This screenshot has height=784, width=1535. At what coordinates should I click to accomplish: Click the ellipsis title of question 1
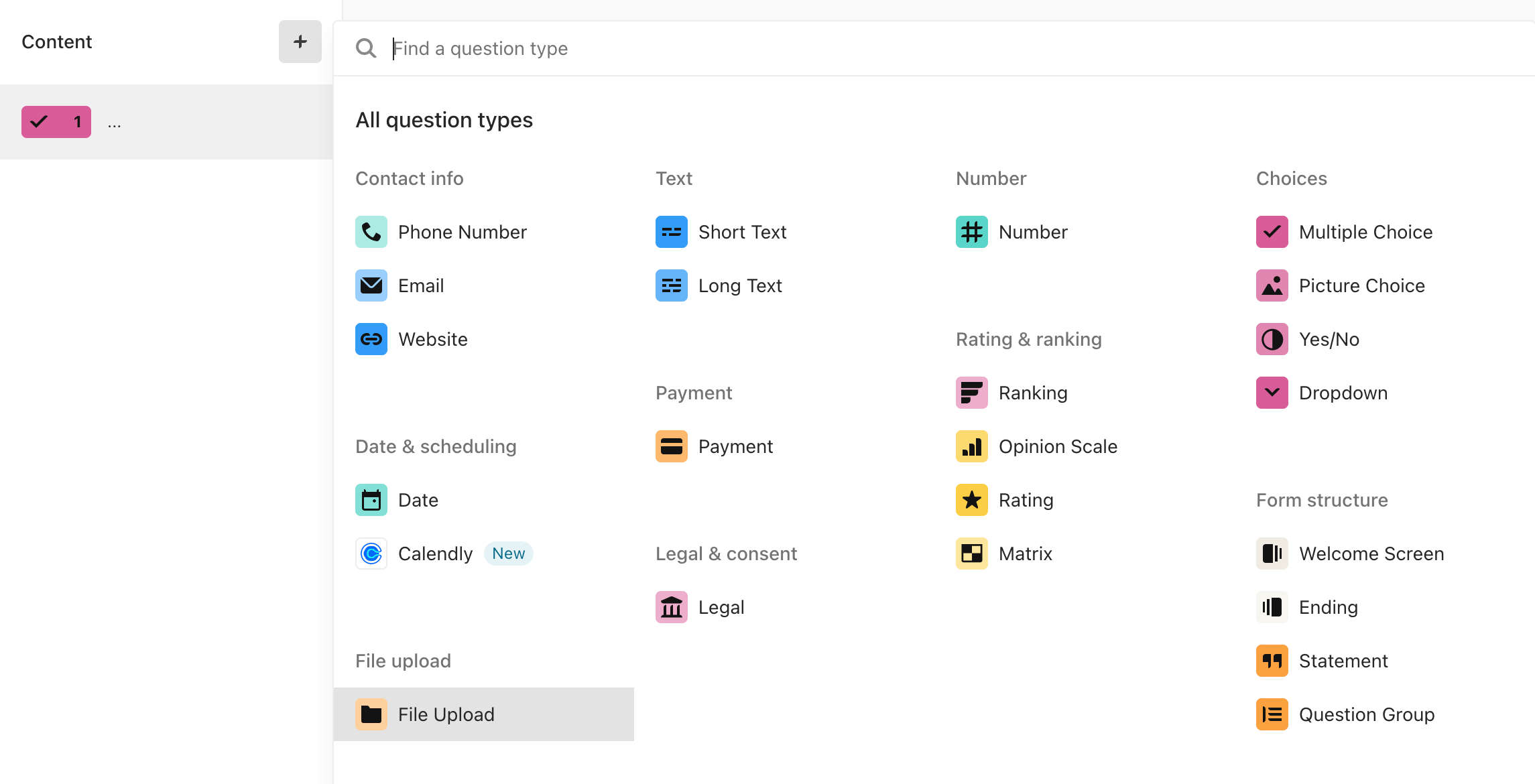[x=115, y=125]
